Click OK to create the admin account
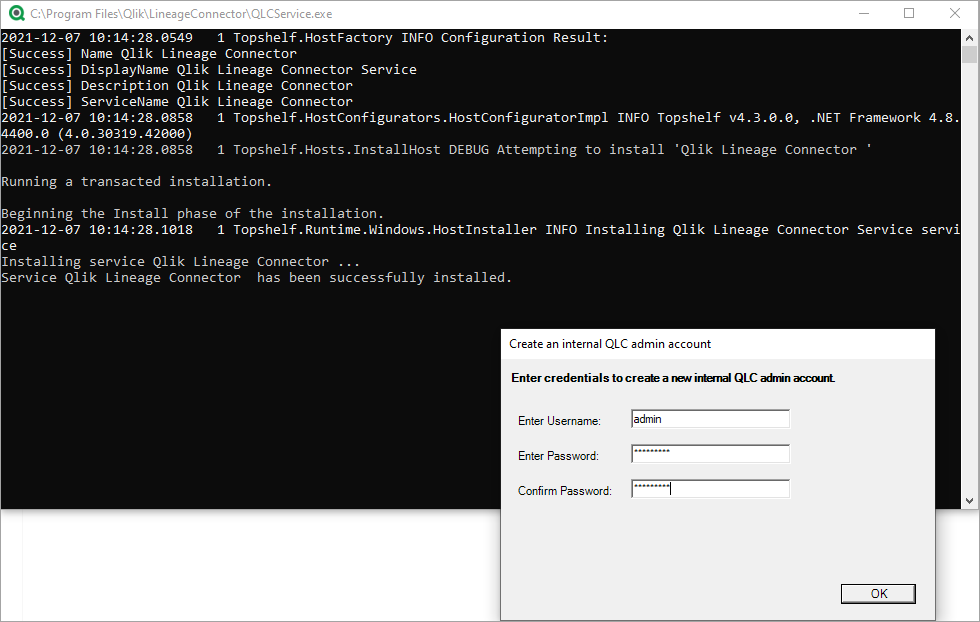The image size is (980, 622). (877, 592)
